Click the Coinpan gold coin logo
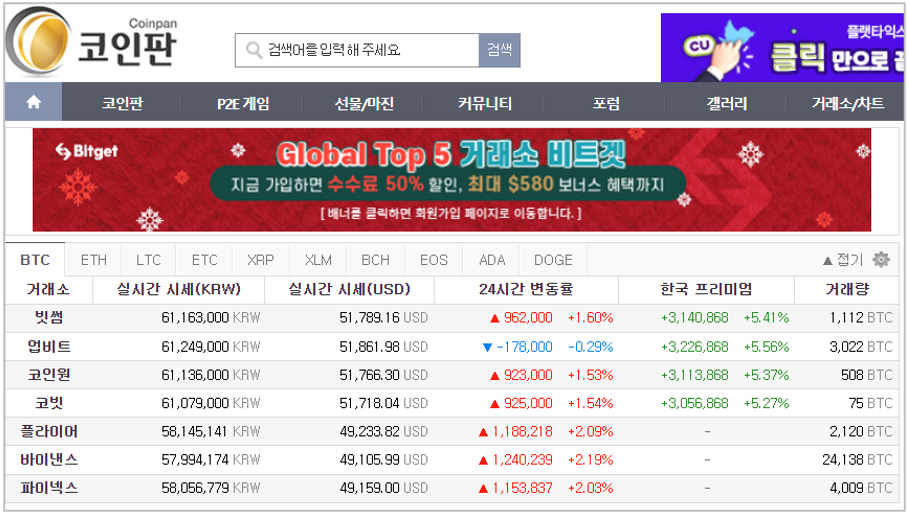 [38, 42]
